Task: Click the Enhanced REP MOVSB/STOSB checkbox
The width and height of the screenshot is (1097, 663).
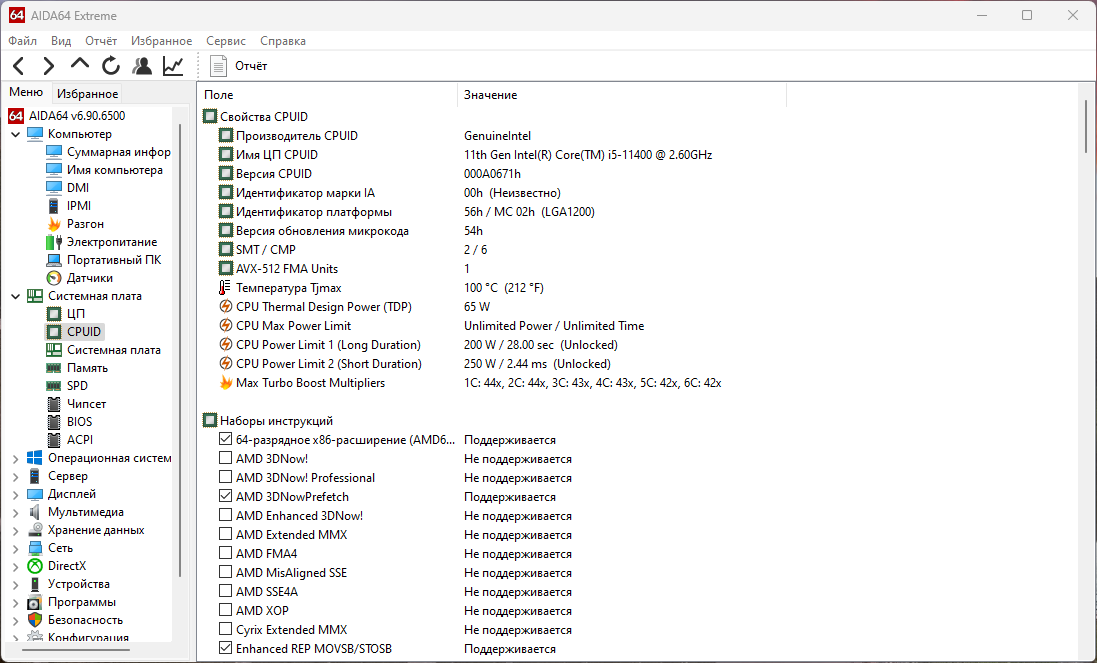Action: click(225, 648)
